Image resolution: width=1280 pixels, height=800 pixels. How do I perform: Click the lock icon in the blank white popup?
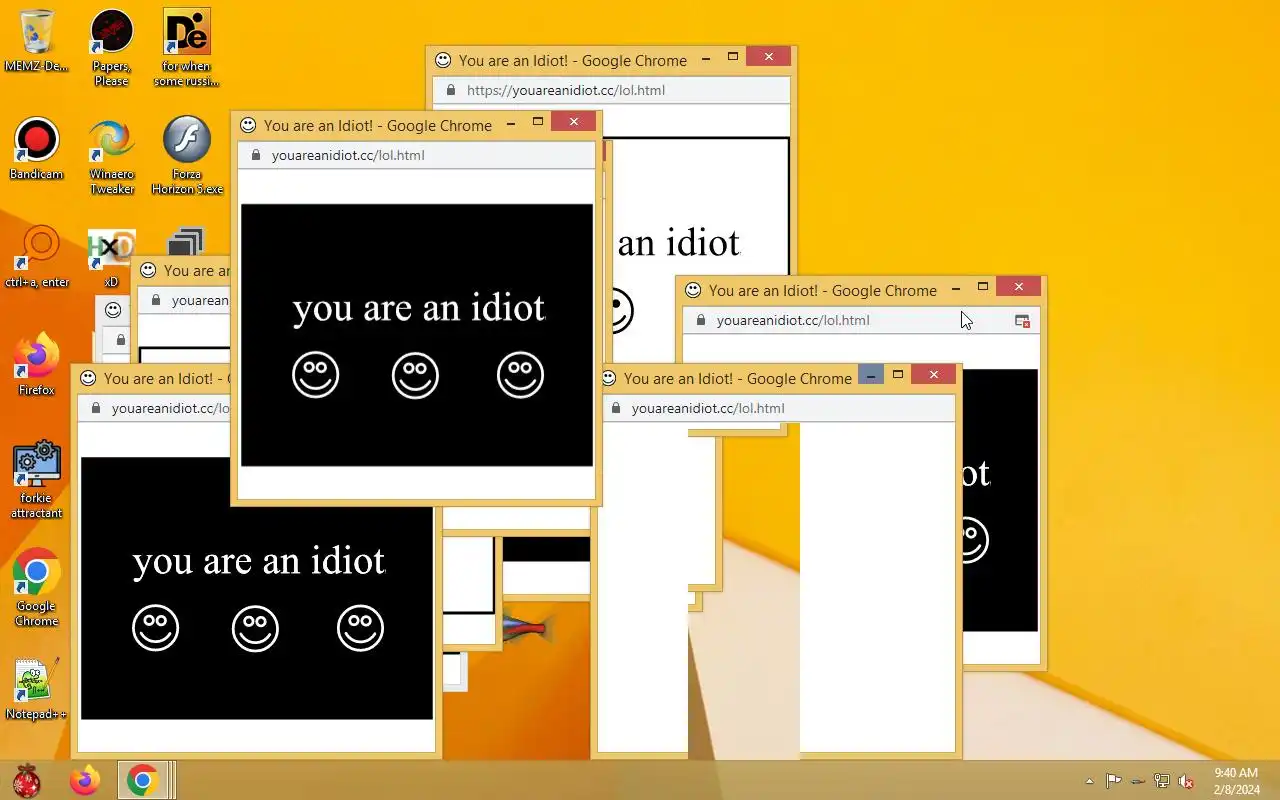coord(615,408)
